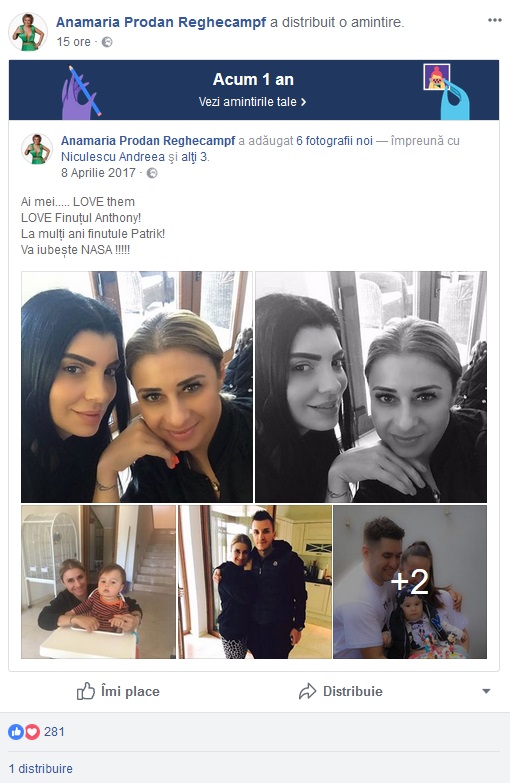Open the 8 Aprilie 2017 timestamp

[x=98, y=173]
